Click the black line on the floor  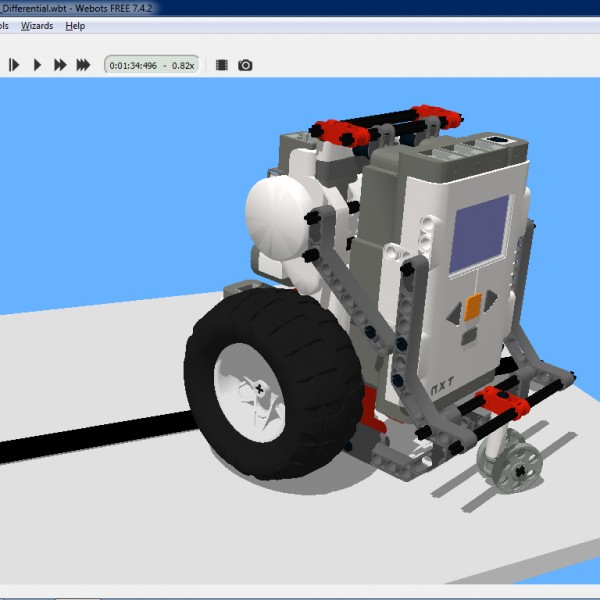point(96,436)
